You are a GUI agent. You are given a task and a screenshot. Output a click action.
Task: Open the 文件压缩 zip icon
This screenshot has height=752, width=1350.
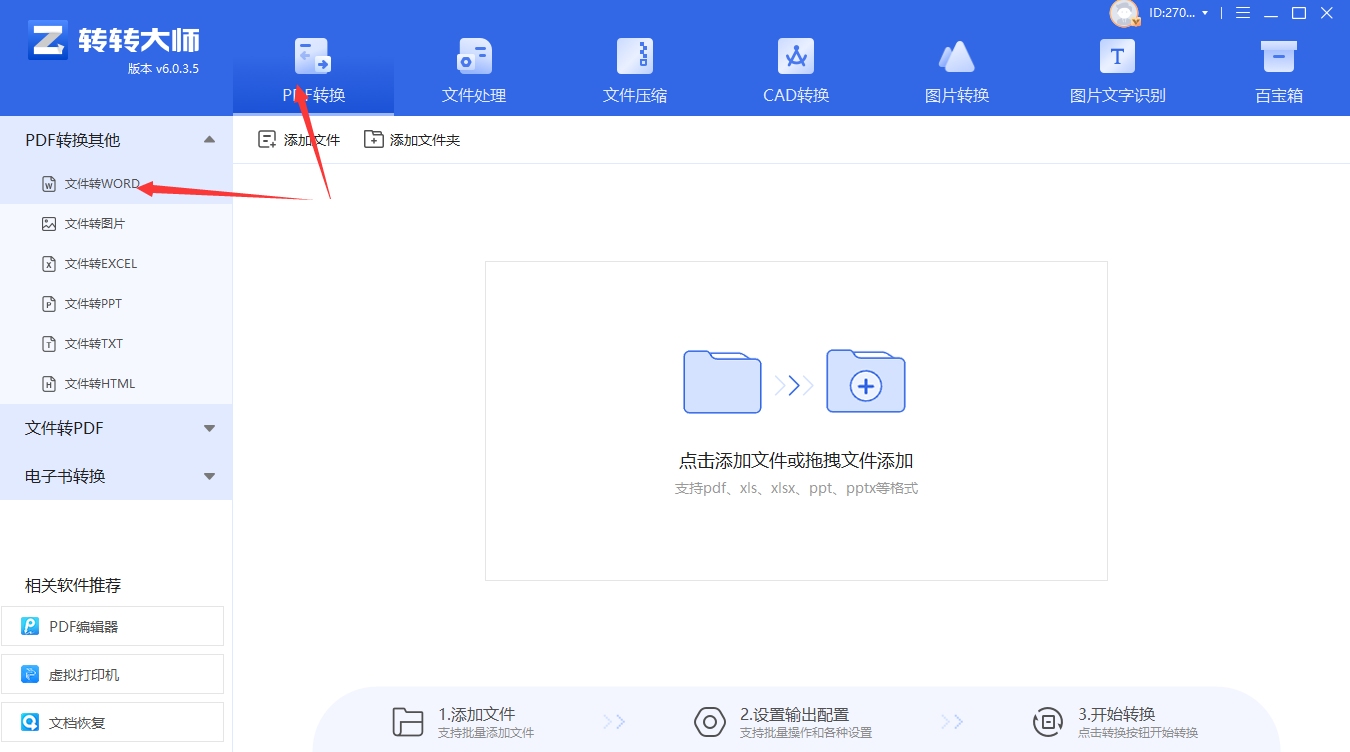635,56
